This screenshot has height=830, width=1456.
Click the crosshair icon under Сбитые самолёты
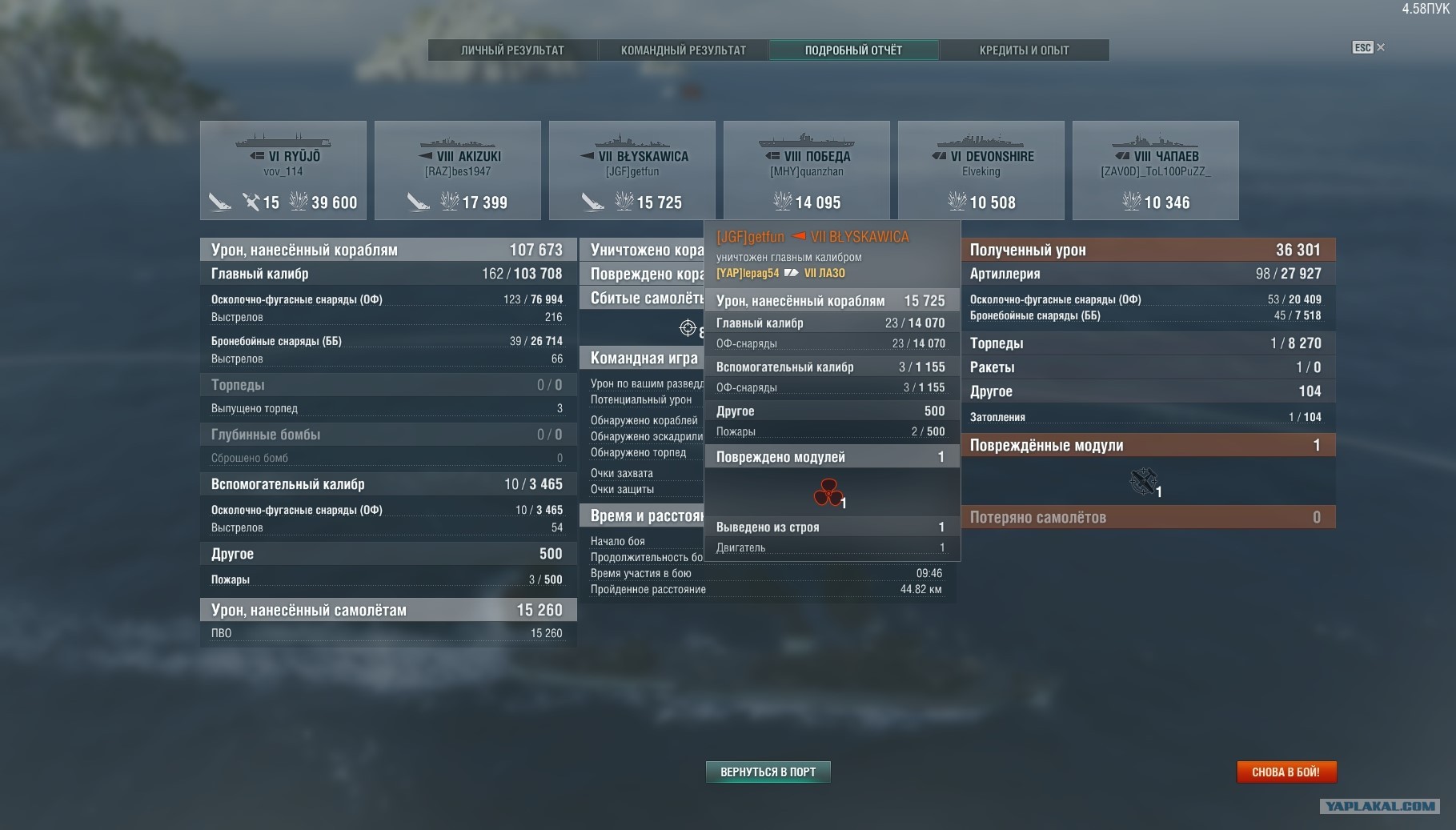click(688, 327)
